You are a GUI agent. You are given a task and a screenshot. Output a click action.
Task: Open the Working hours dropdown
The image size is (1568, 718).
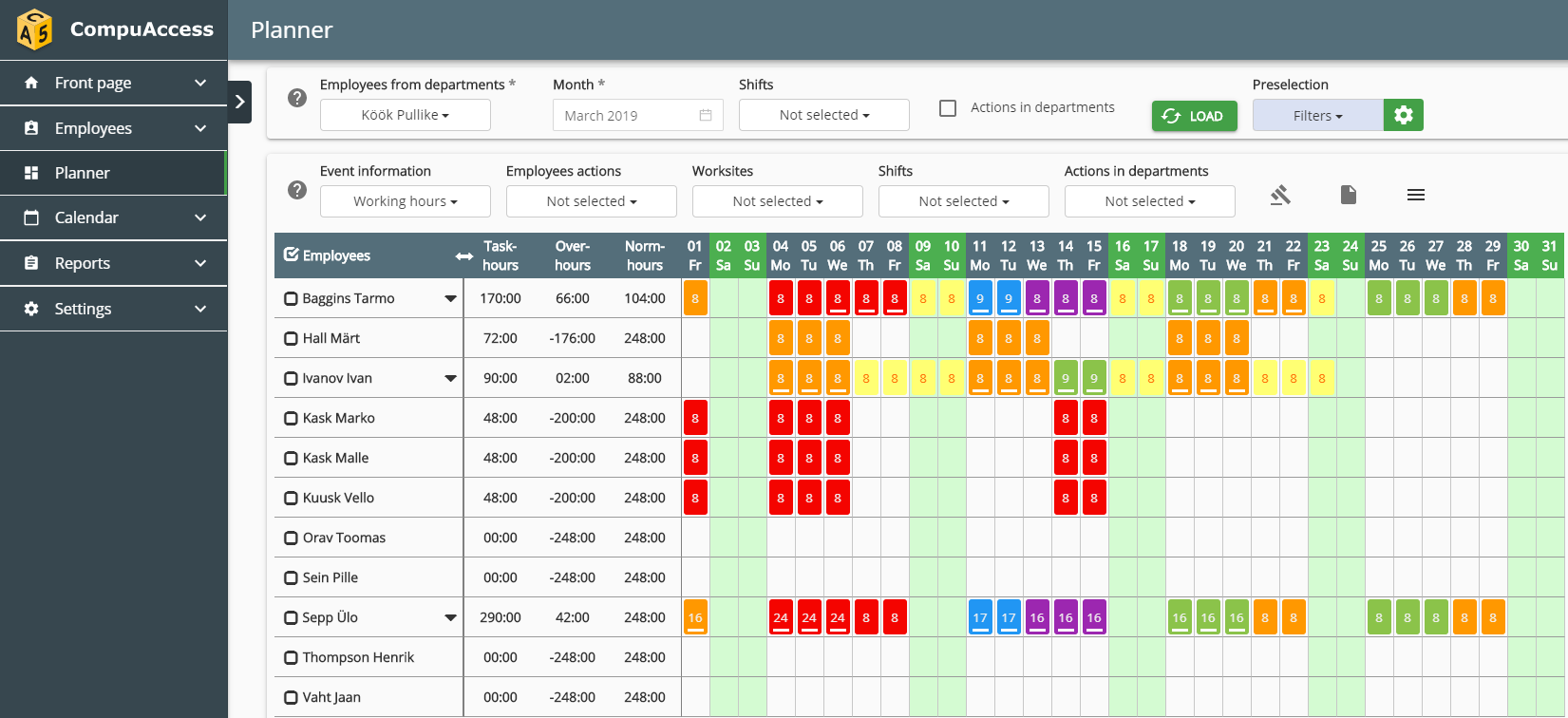click(406, 201)
